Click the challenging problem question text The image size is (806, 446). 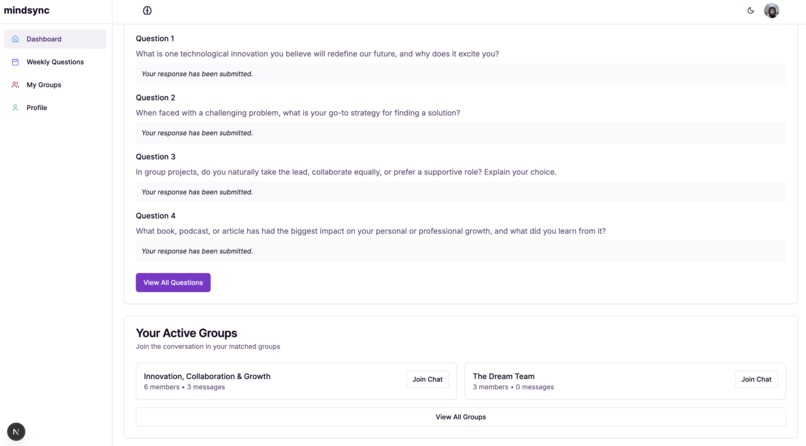coord(298,113)
